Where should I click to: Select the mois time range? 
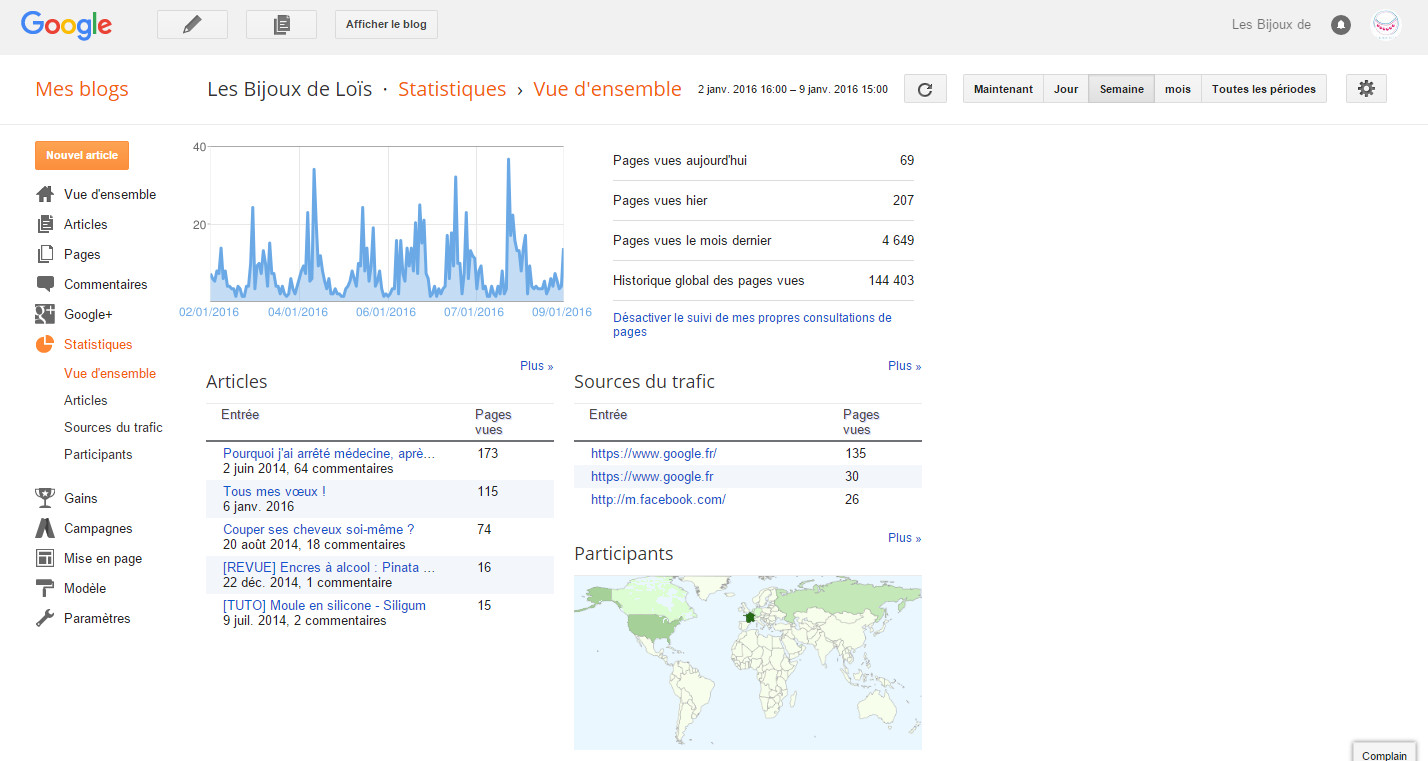coord(1178,89)
